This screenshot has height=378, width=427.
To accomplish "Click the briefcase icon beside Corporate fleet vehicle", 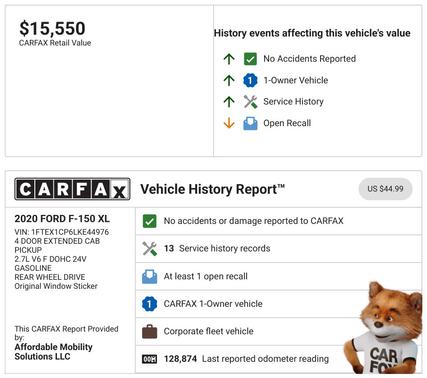I will [x=149, y=332].
